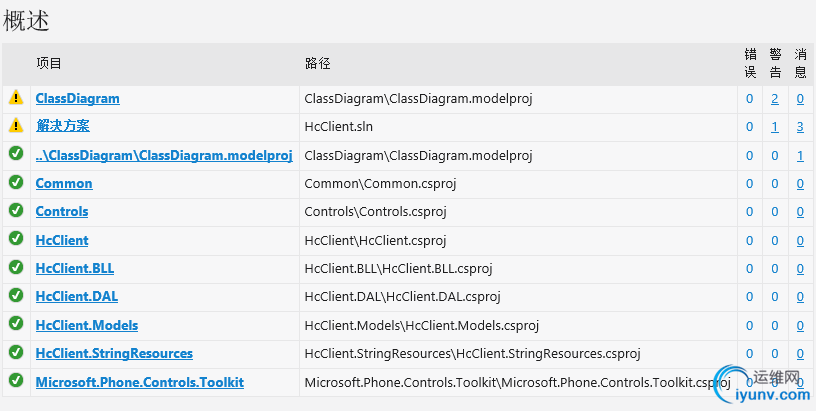816x411 pixels.
Task: Click the success icon beside HcClient.Models
Action: (15, 324)
